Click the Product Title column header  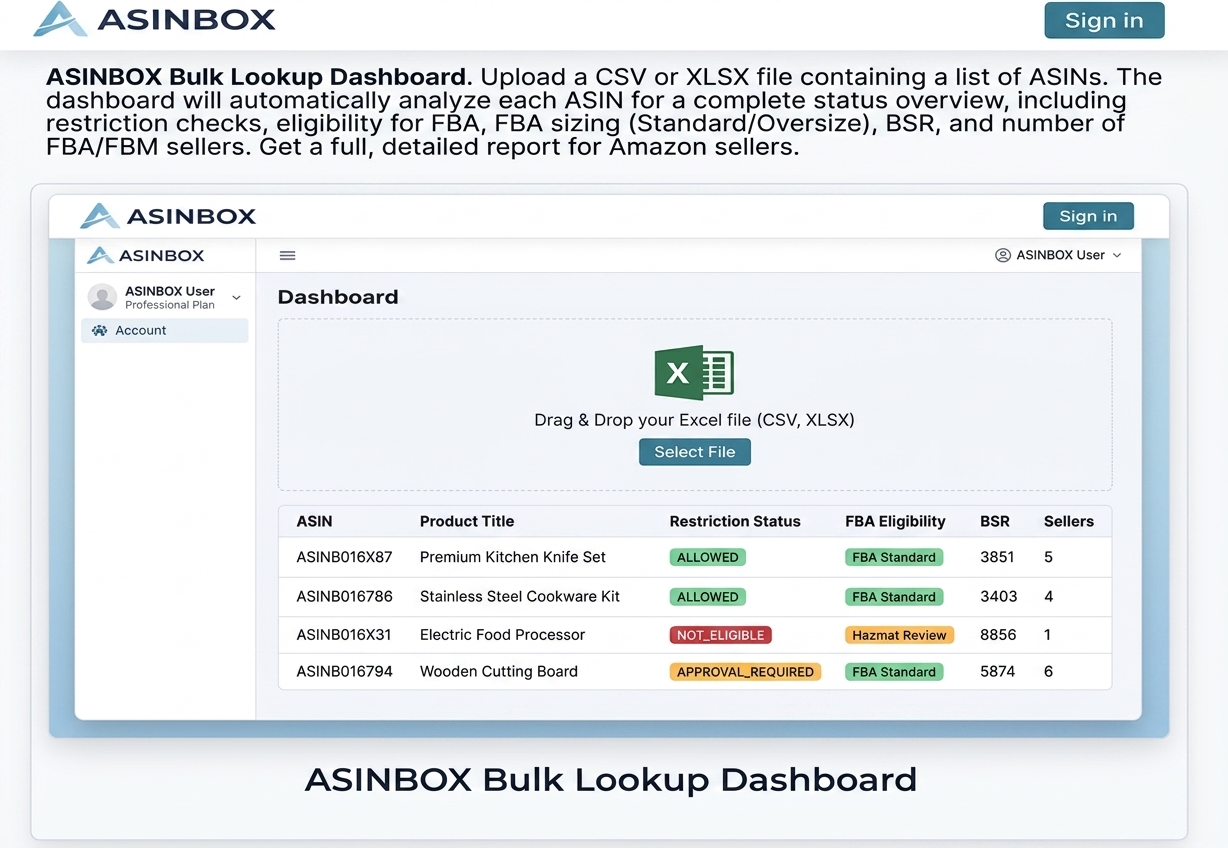pyautogui.click(x=467, y=521)
